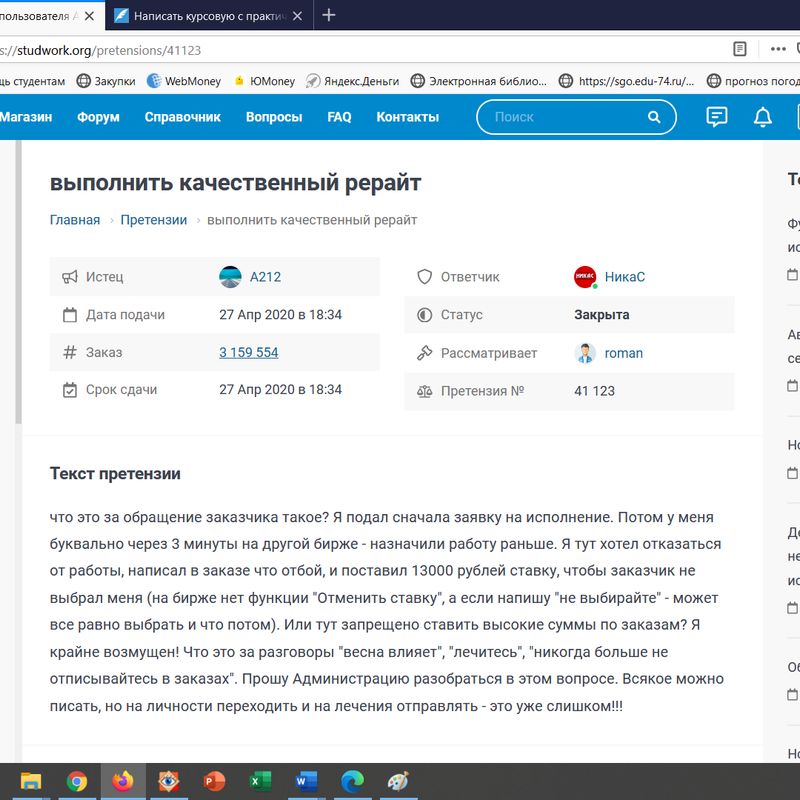Image resolution: width=800 pixels, height=800 pixels.
Task: Open the WebMoney bookmark
Action: 184,81
